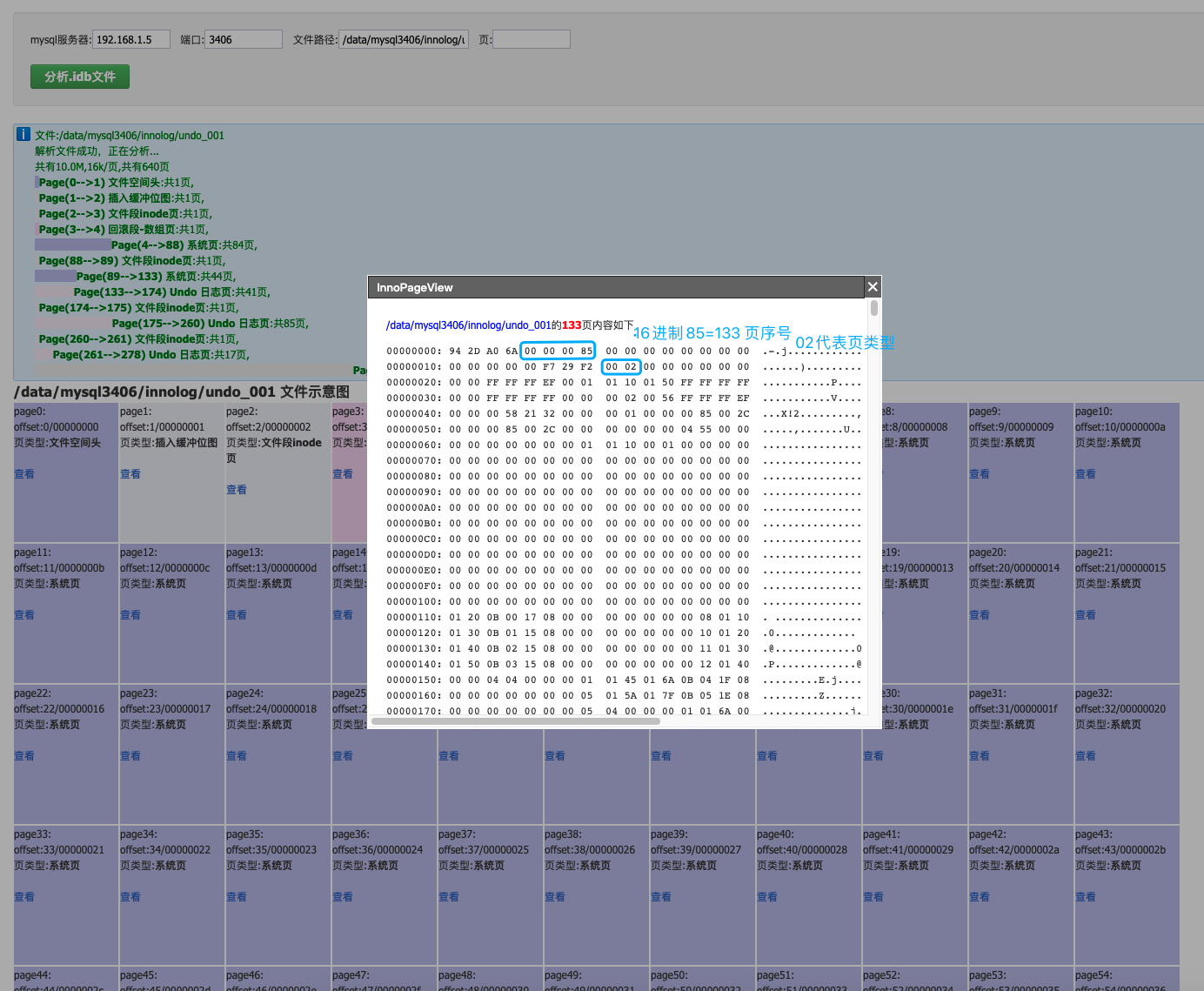Click 查看 link under page43
This screenshot has height=991, width=1204.
coord(1086,897)
